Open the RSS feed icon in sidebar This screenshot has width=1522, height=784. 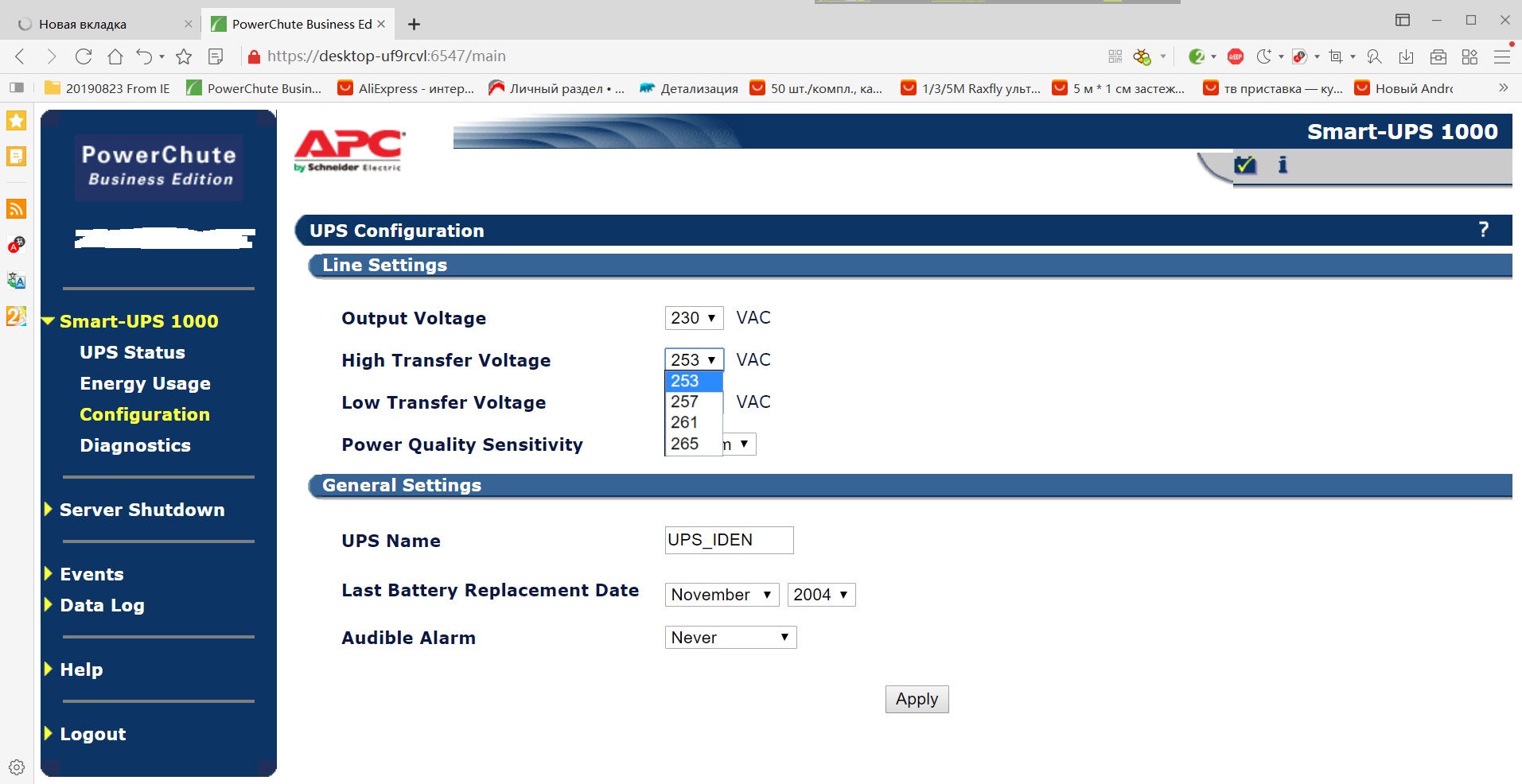point(17,209)
